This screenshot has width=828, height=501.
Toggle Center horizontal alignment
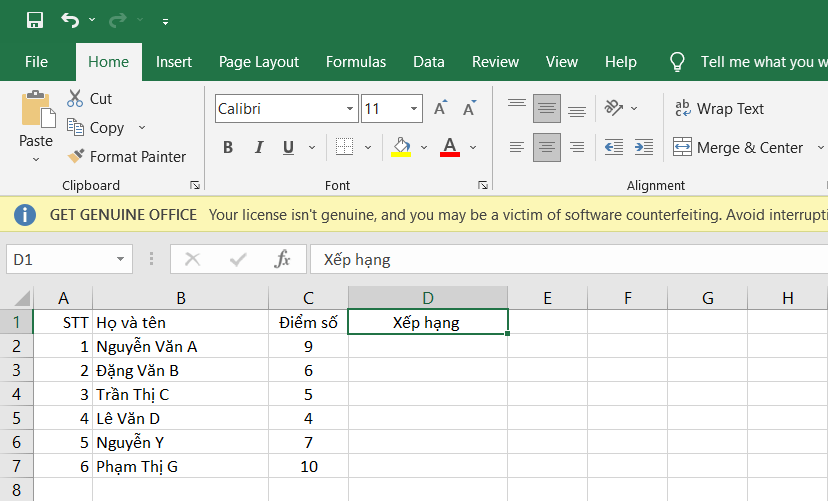(x=547, y=147)
